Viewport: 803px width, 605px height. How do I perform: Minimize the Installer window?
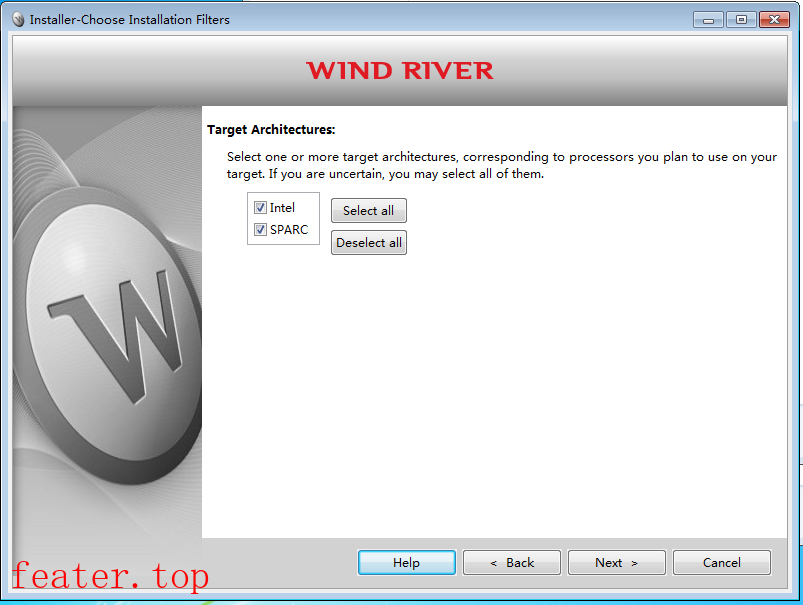click(708, 20)
